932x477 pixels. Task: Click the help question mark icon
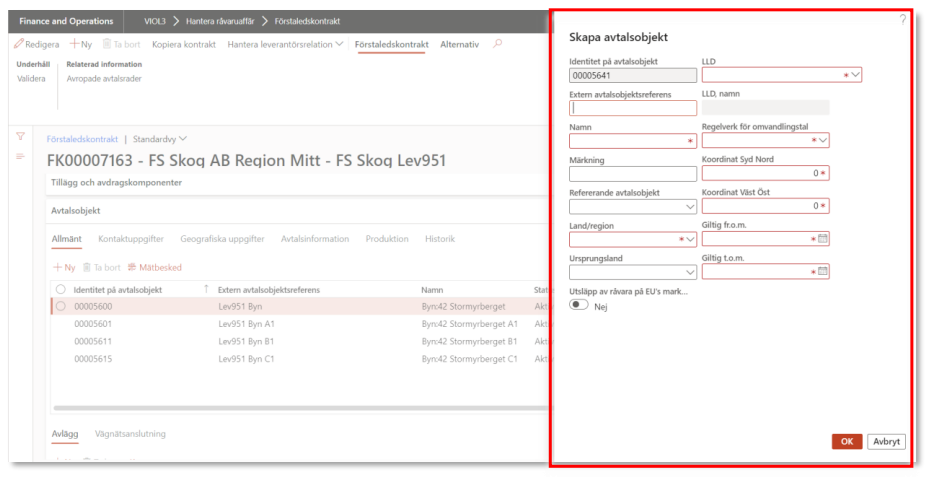coord(902,20)
